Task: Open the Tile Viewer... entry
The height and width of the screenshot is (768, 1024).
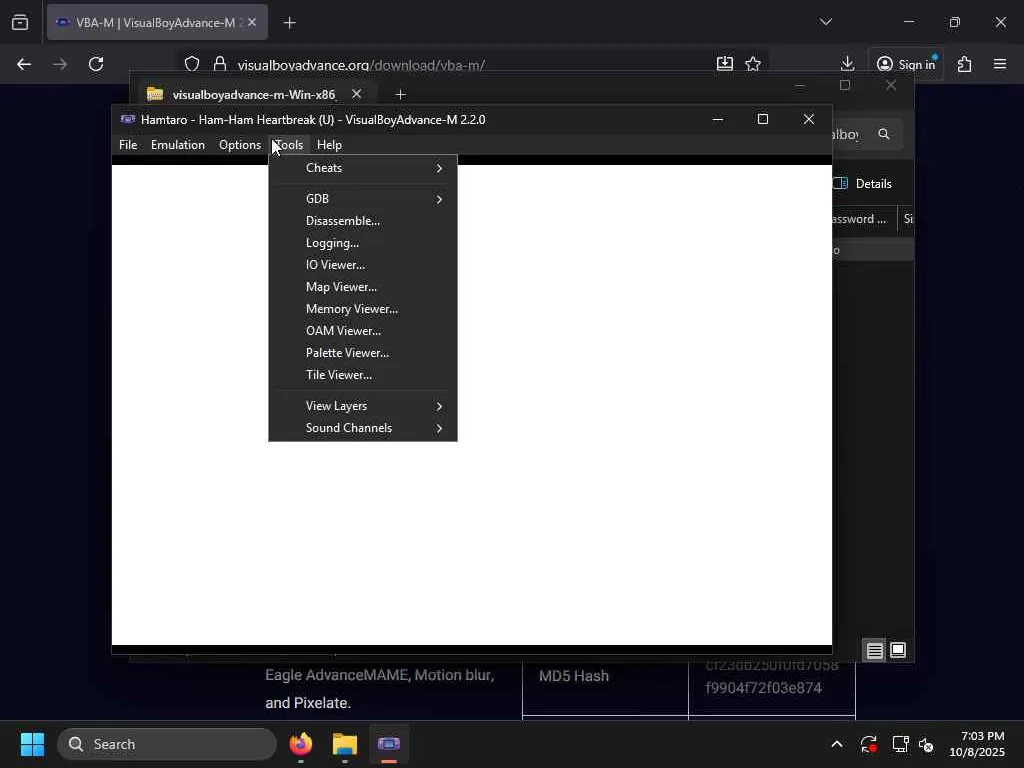Action: (x=362, y=375)
